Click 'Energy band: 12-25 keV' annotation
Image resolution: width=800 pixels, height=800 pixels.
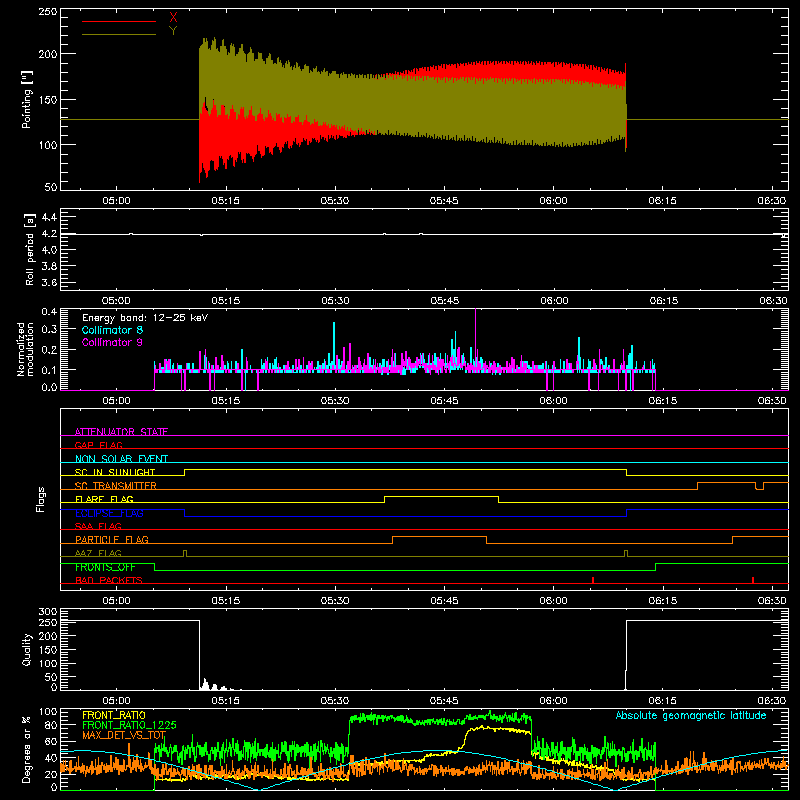tap(145, 318)
